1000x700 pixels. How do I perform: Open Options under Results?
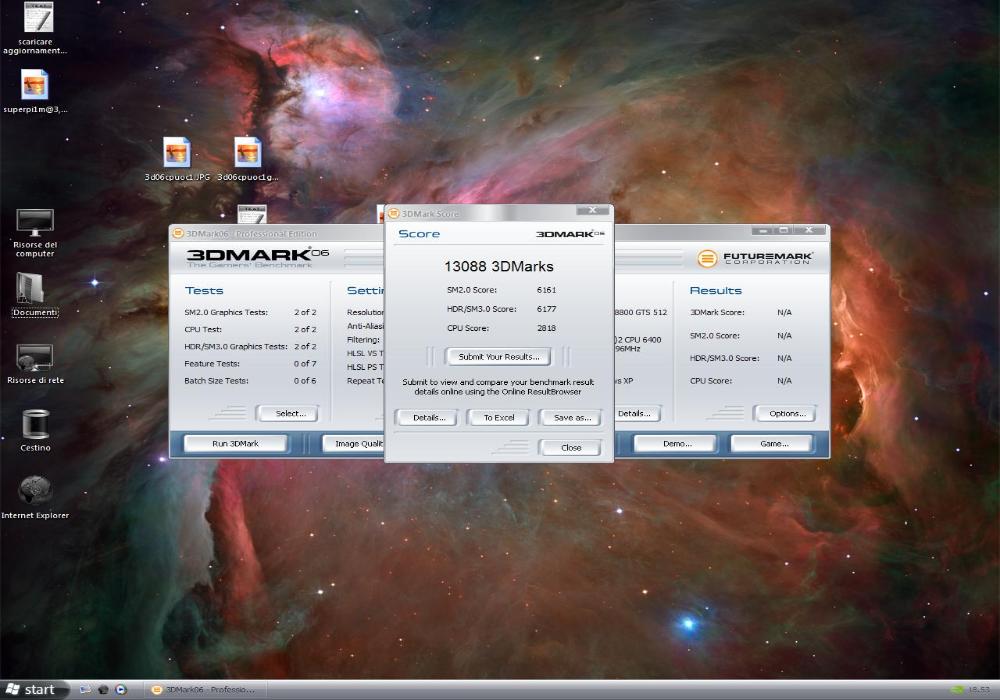[787, 414]
